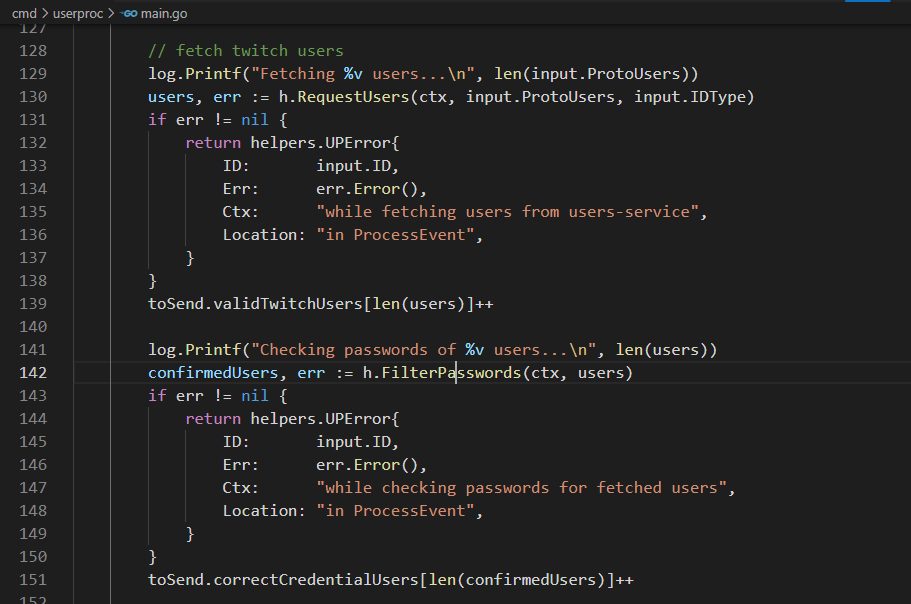Click "in ProcessEvent" string on line 136
This screenshot has height=604, width=911.
click(395, 235)
